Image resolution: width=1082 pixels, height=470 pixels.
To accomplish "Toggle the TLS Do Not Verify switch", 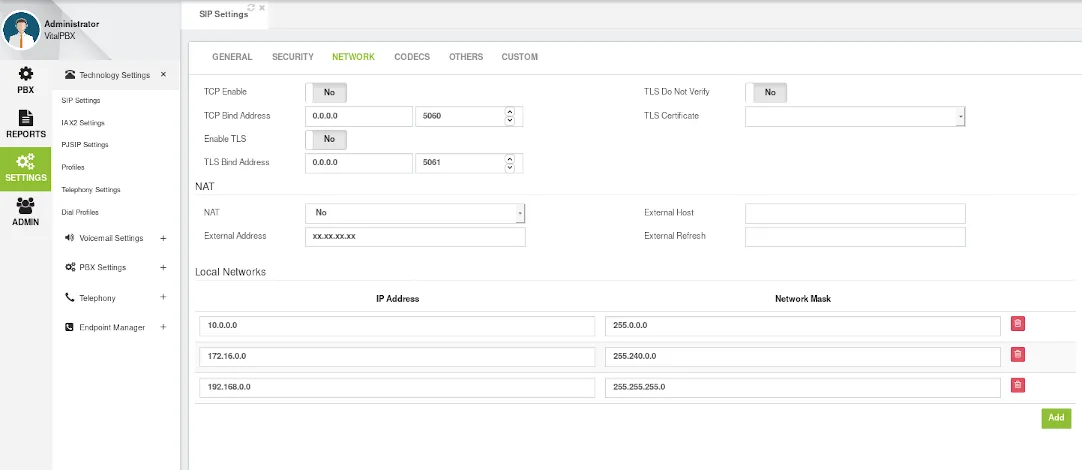I will [x=766, y=92].
